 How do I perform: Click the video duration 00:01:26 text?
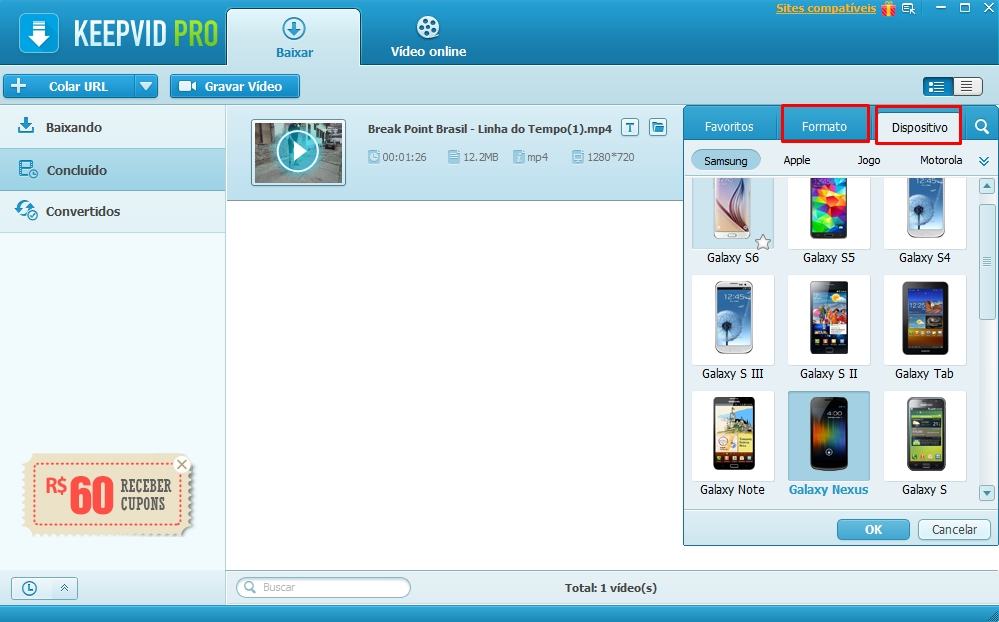(405, 157)
